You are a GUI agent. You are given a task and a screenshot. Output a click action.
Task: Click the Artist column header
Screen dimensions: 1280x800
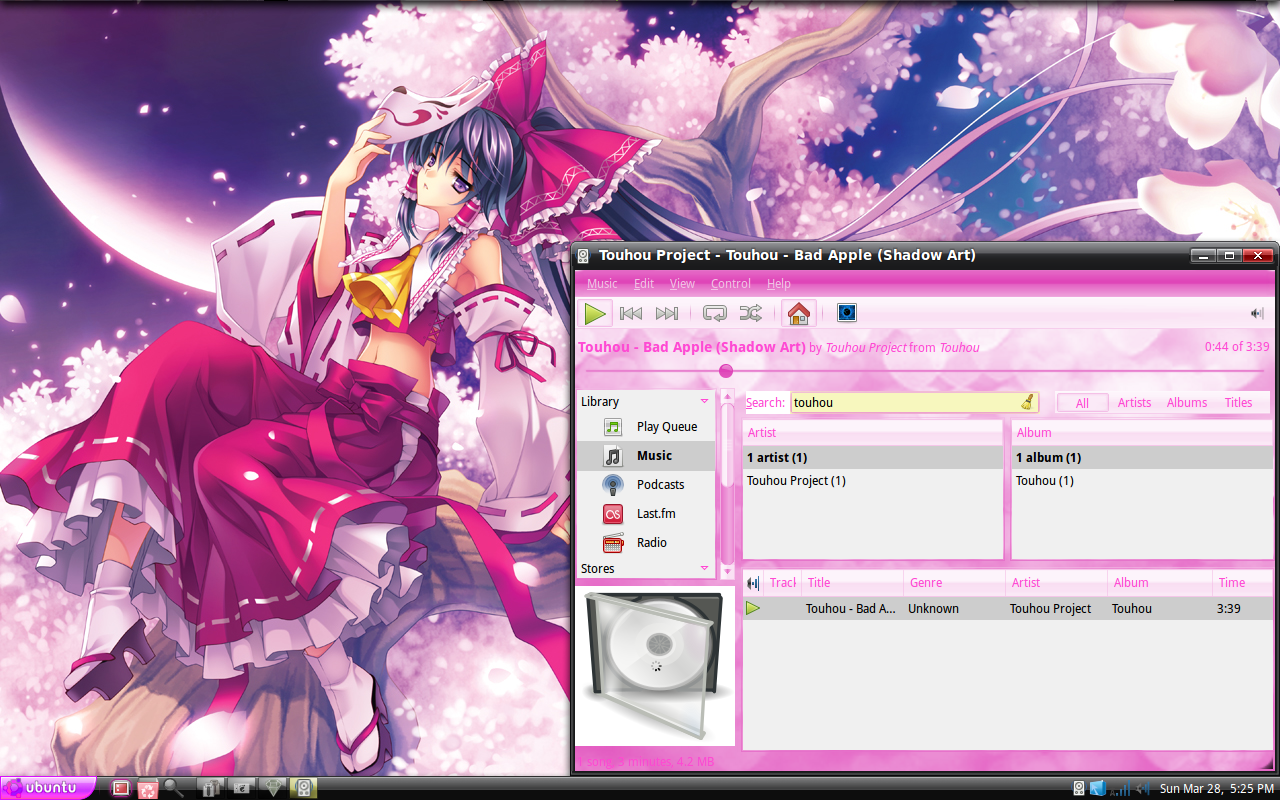pyautogui.click(x=872, y=433)
